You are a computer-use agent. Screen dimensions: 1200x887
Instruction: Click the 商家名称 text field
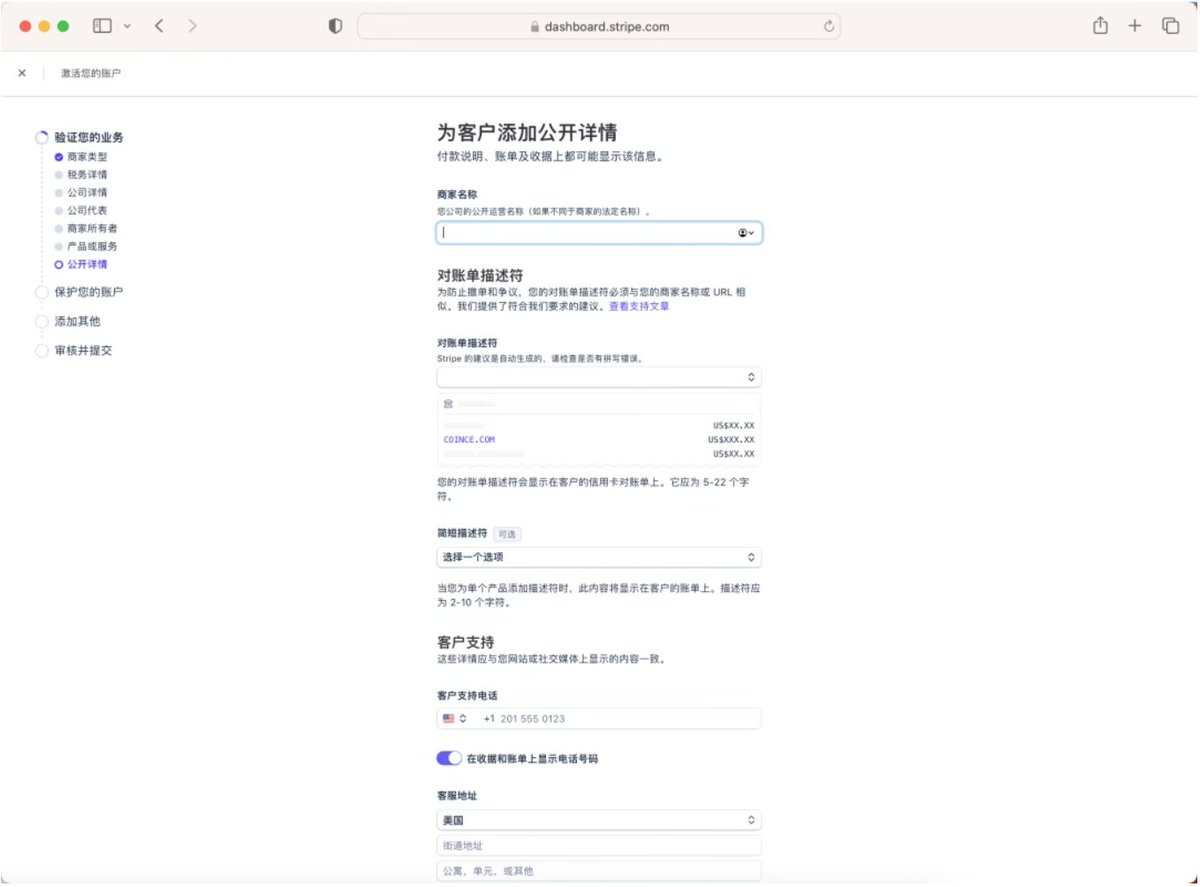click(599, 233)
